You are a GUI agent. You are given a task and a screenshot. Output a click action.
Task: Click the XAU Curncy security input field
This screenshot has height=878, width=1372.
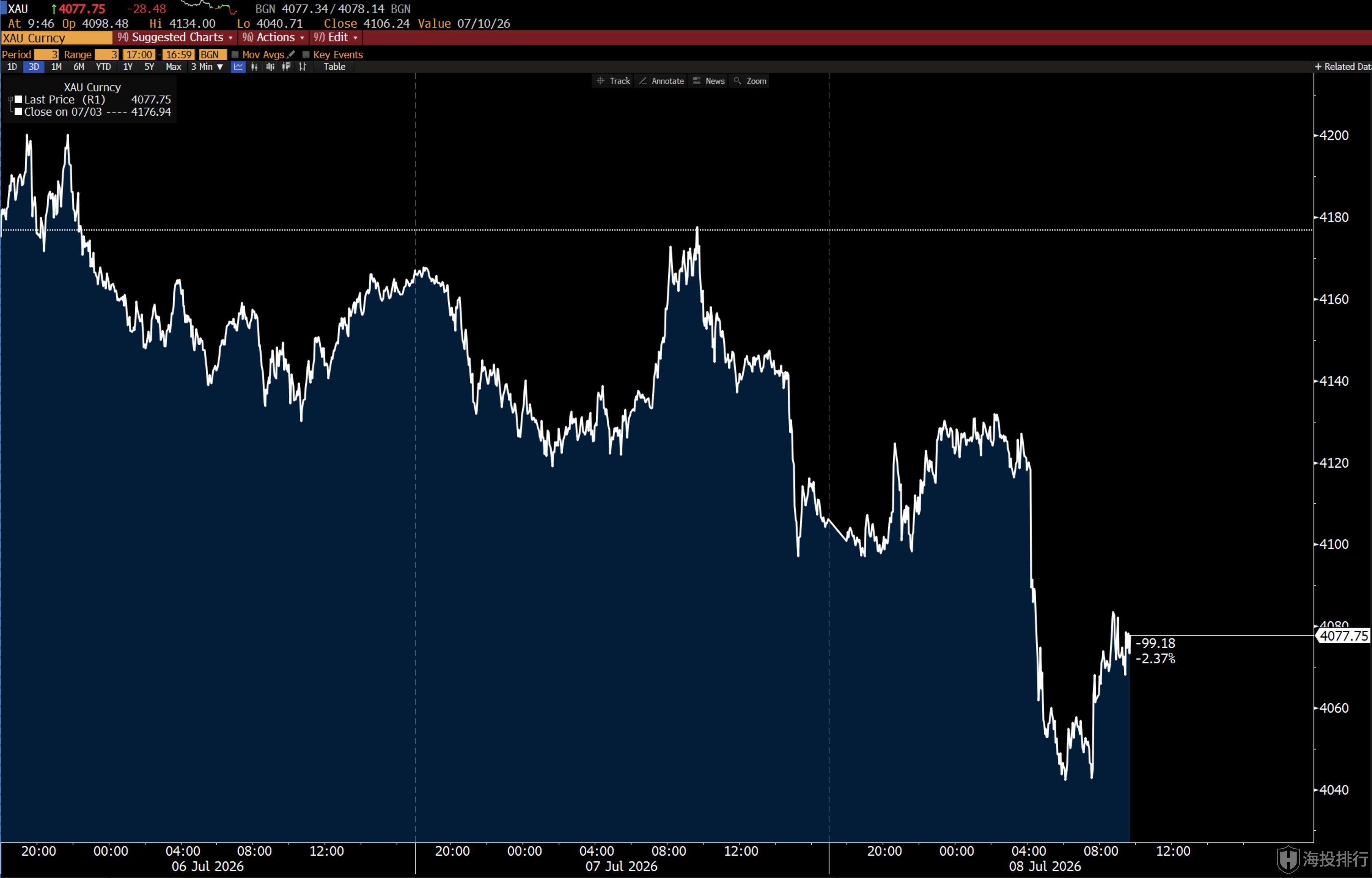tap(57, 37)
